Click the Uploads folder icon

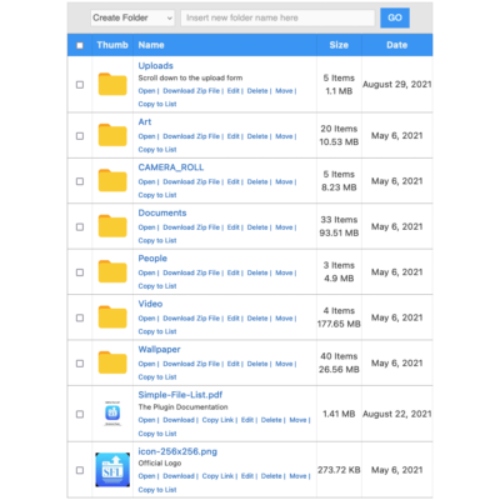[x=112, y=84]
